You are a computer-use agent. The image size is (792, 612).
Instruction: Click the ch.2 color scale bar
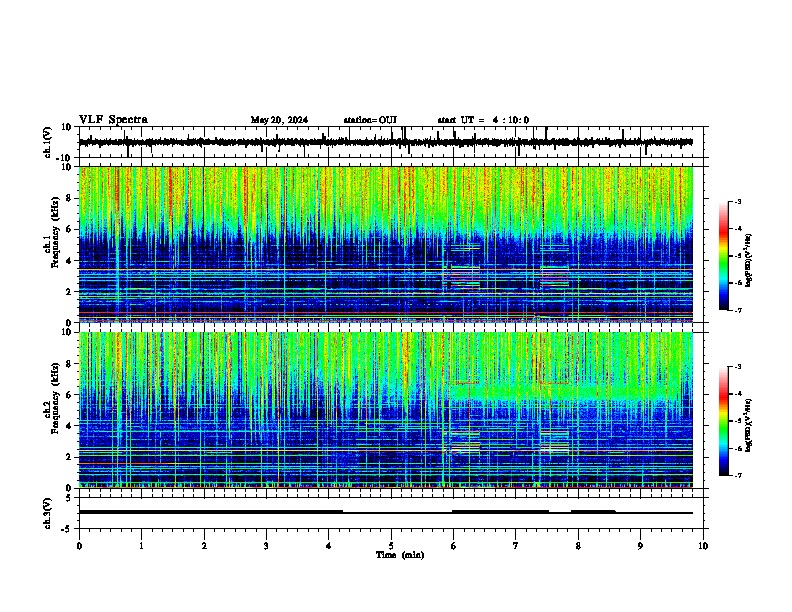[724, 421]
